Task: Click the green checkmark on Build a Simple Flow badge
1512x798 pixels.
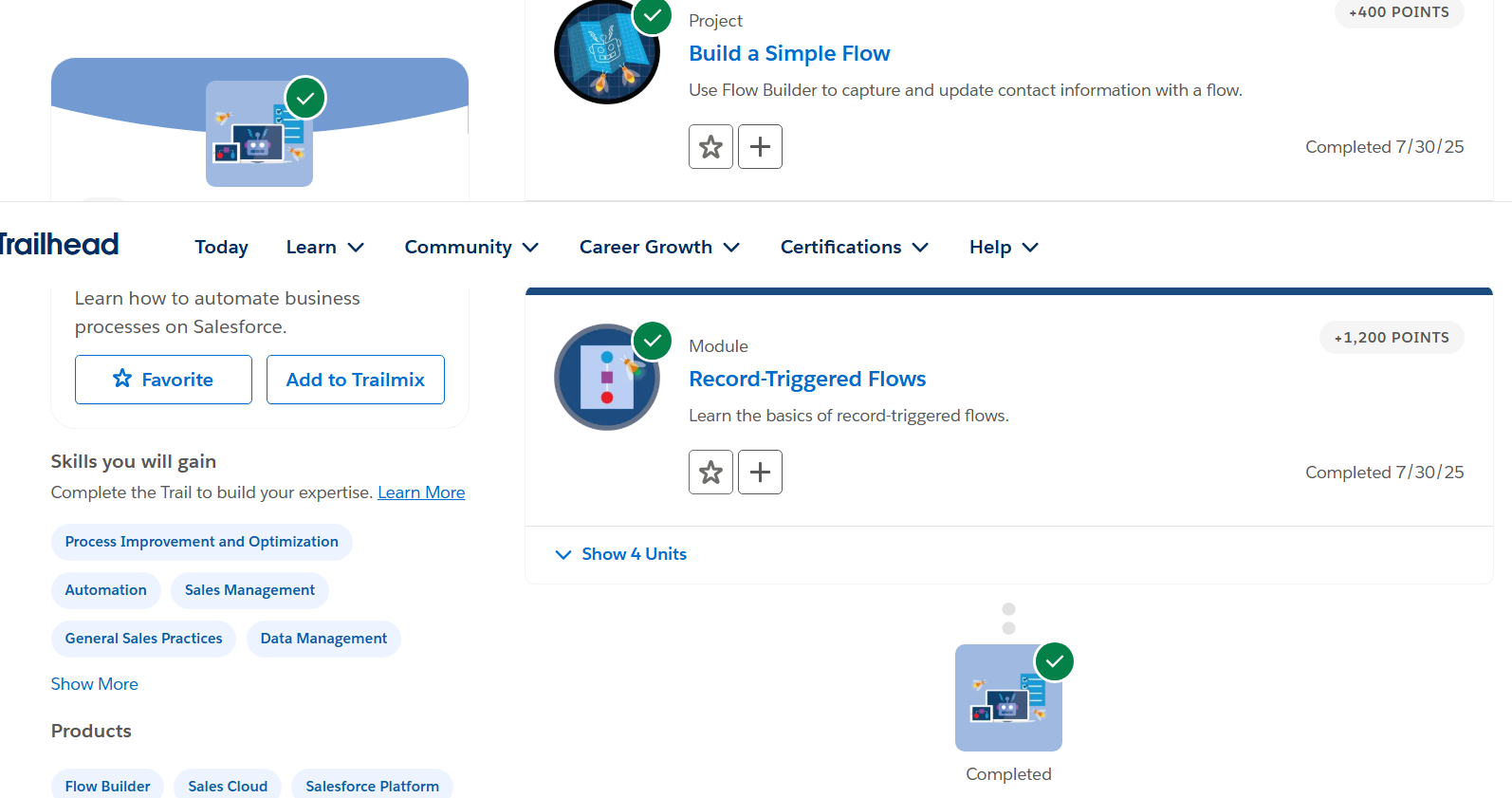Action: (652, 16)
